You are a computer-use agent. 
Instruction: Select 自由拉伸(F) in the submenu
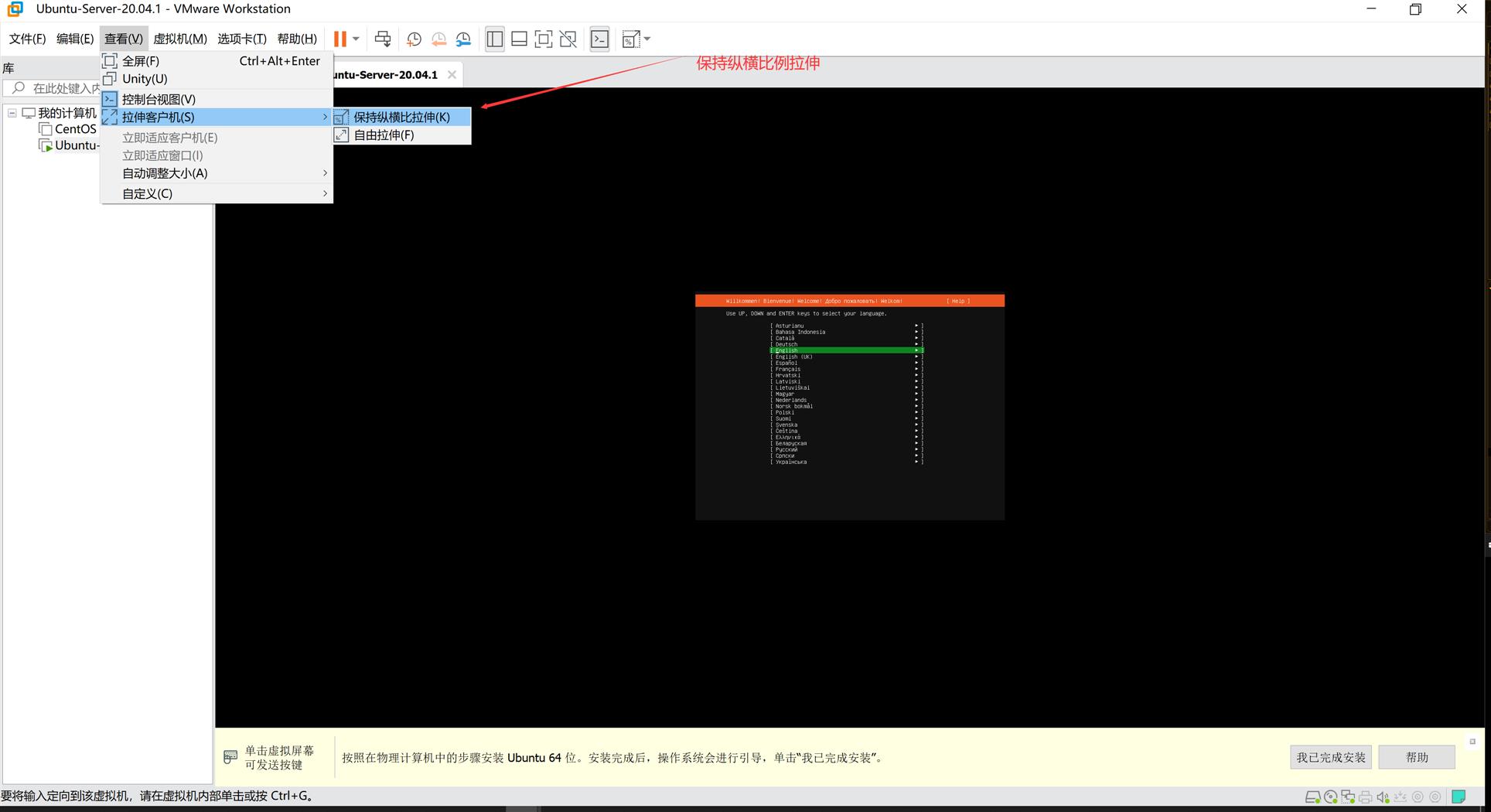(x=401, y=135)
